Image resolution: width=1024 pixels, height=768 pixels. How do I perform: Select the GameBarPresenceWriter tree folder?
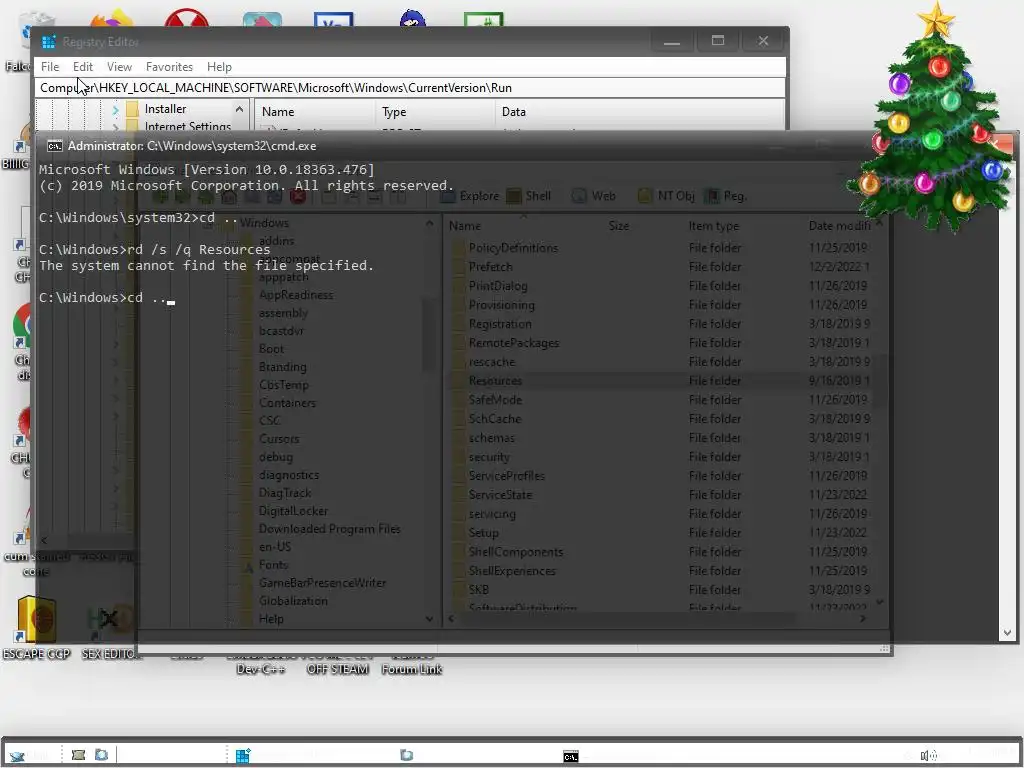[322, 583]
